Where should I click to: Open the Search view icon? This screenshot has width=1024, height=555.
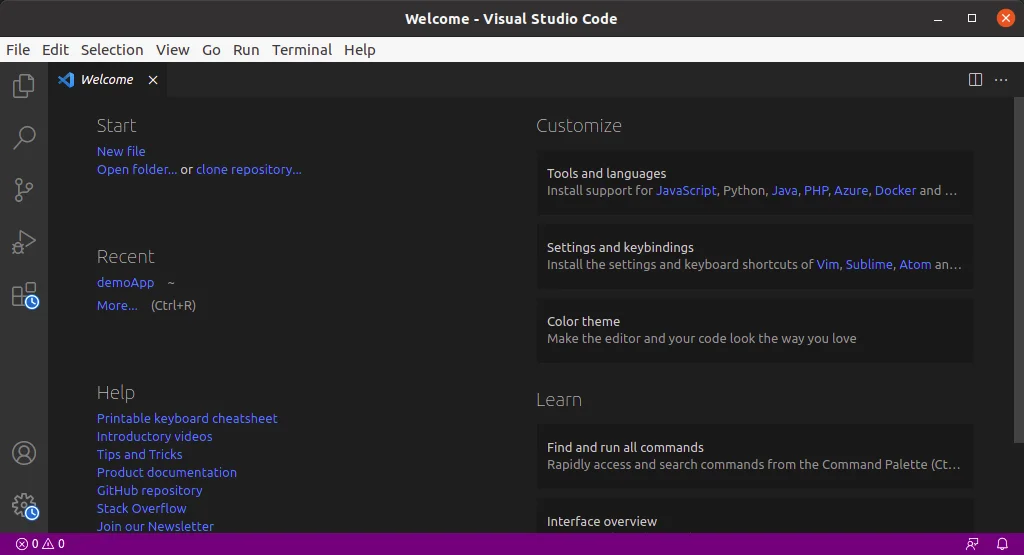point(24,138)
